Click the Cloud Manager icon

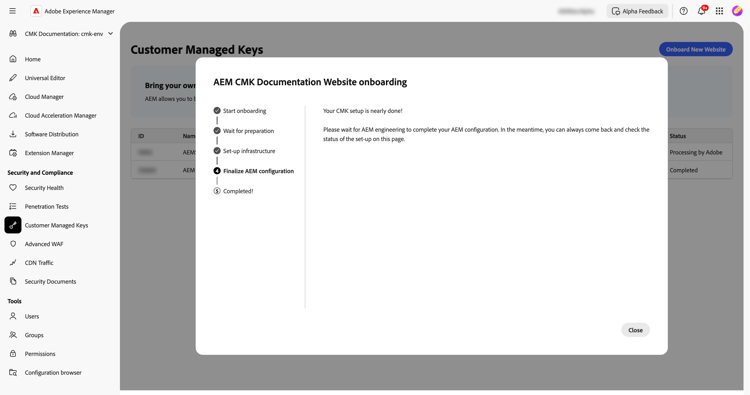coord(13,97)
